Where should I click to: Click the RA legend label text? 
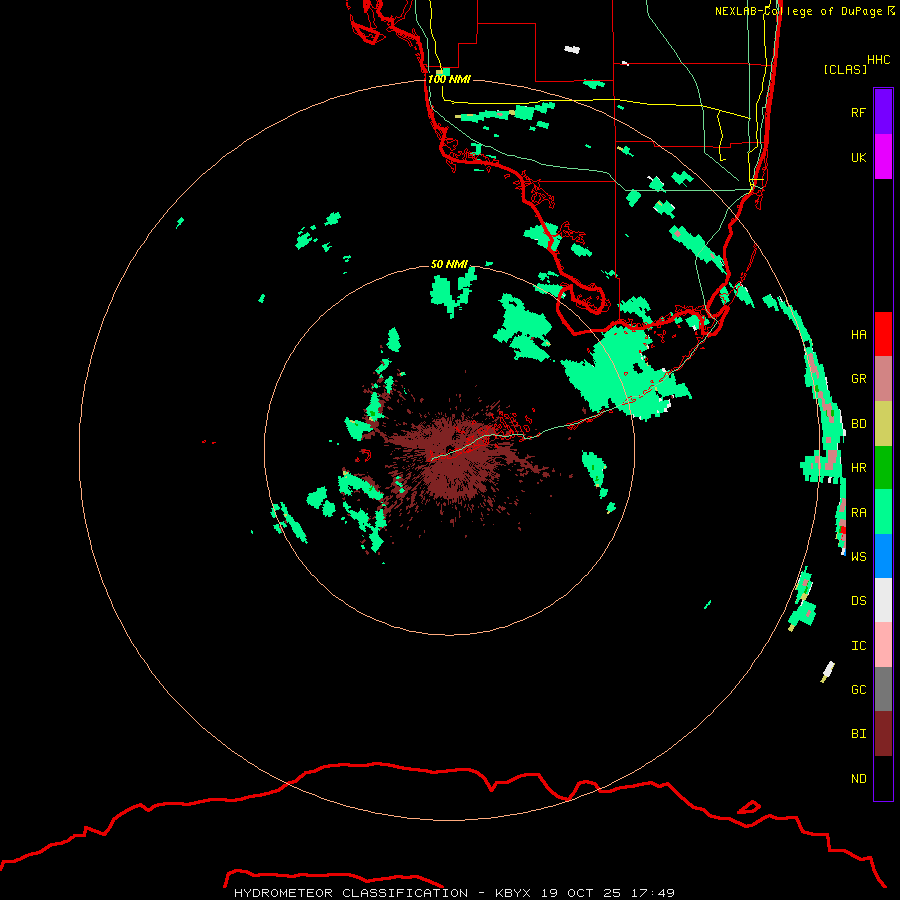[858, 513]
